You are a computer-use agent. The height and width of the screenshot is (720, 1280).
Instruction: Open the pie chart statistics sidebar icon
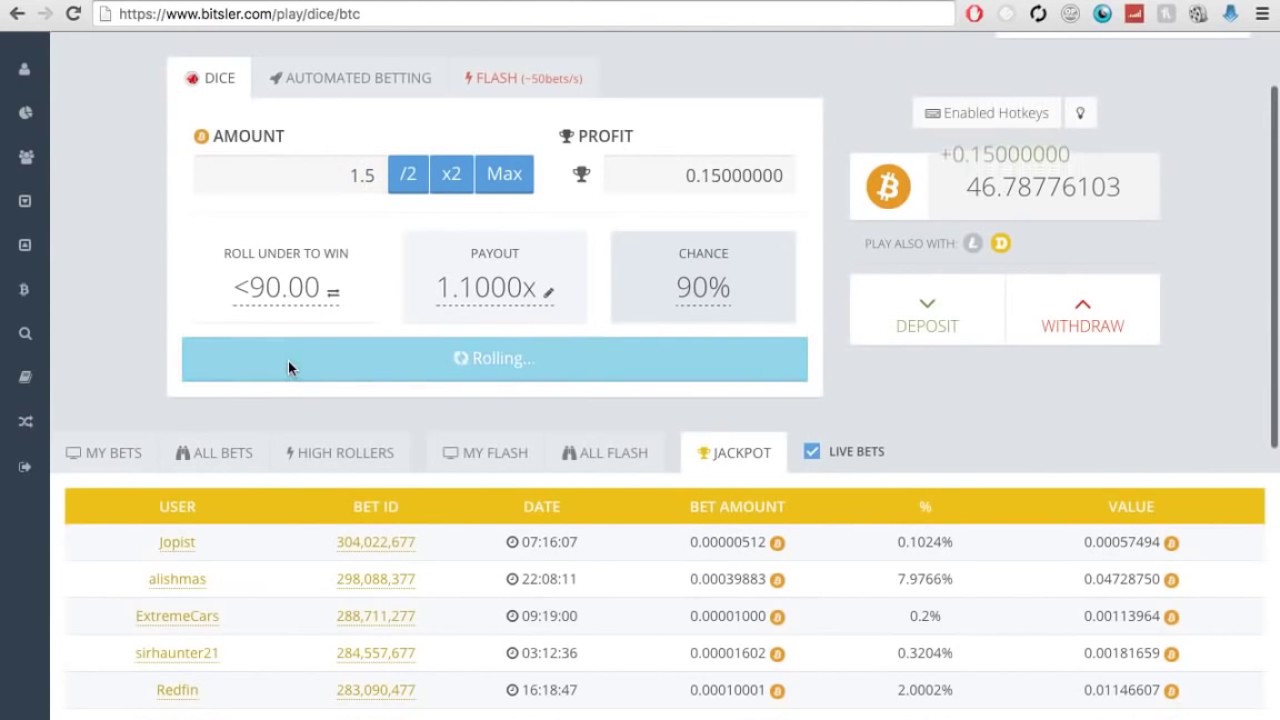(25, 113)
